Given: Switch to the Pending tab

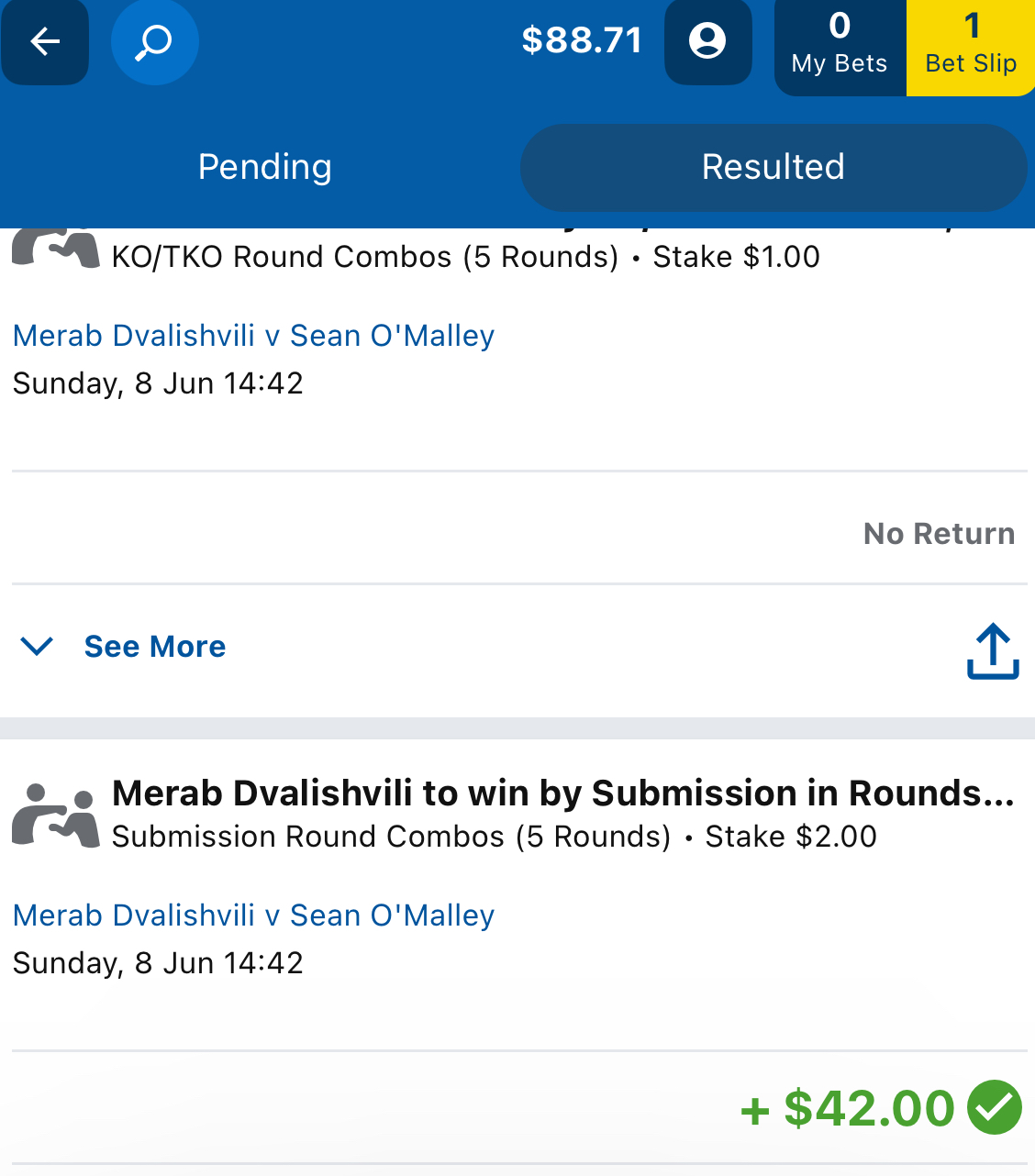Looking at the screenshot, I should click(x=264, y=167).
